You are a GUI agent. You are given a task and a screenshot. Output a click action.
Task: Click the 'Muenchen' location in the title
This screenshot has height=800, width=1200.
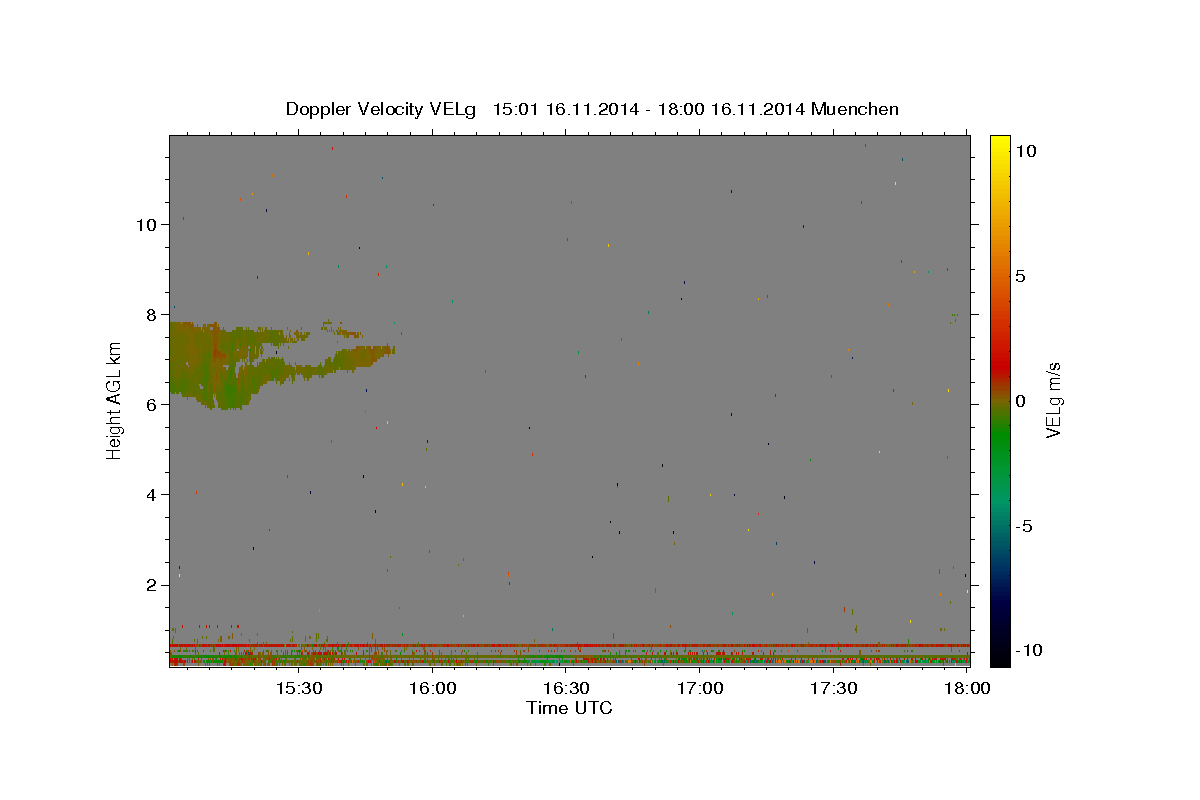coord(856,109)
